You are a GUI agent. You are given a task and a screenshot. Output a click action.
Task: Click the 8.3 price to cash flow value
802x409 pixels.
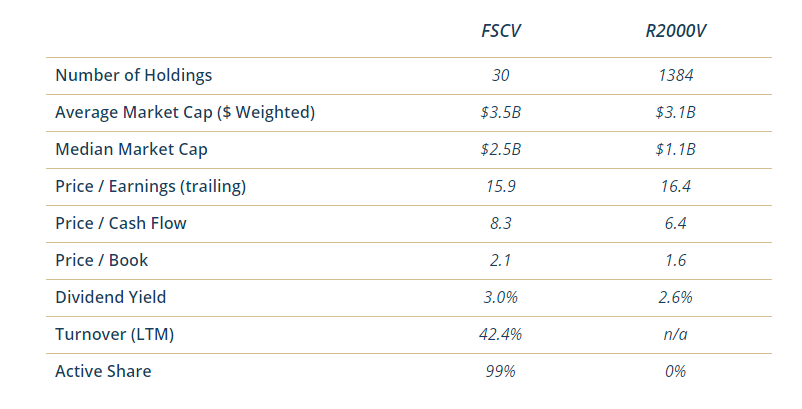(501, 223)
